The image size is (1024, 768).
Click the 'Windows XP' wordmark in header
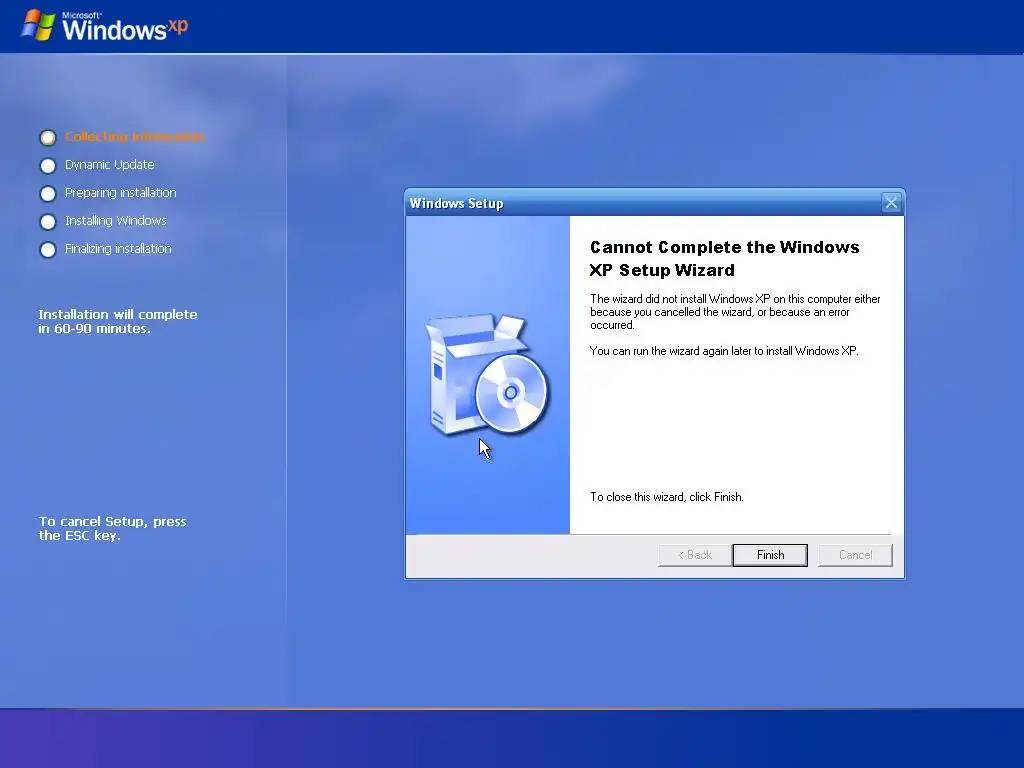tap(125, 27)
